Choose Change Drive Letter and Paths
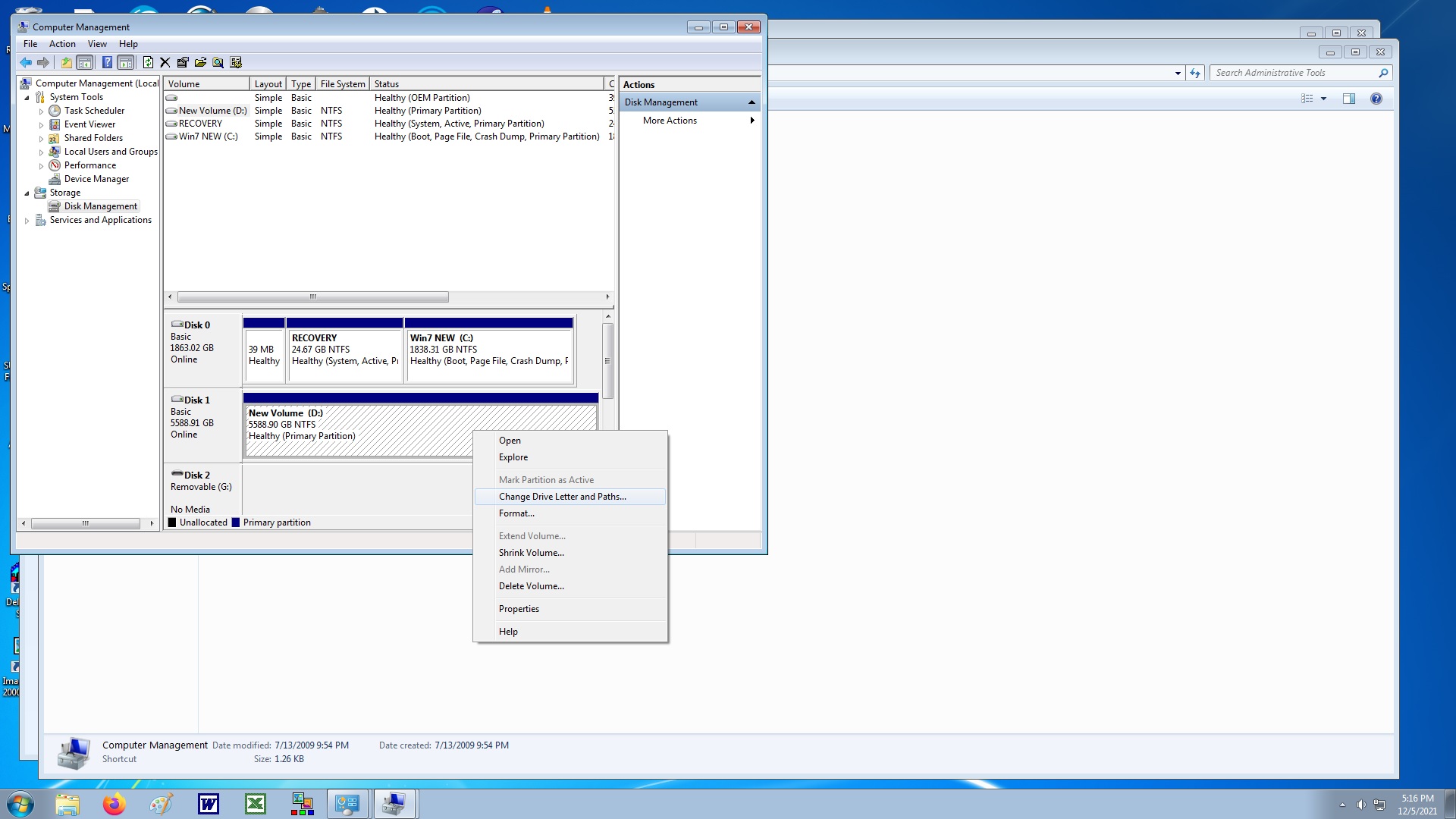The image size is (1456, 819). click(570, 497)
